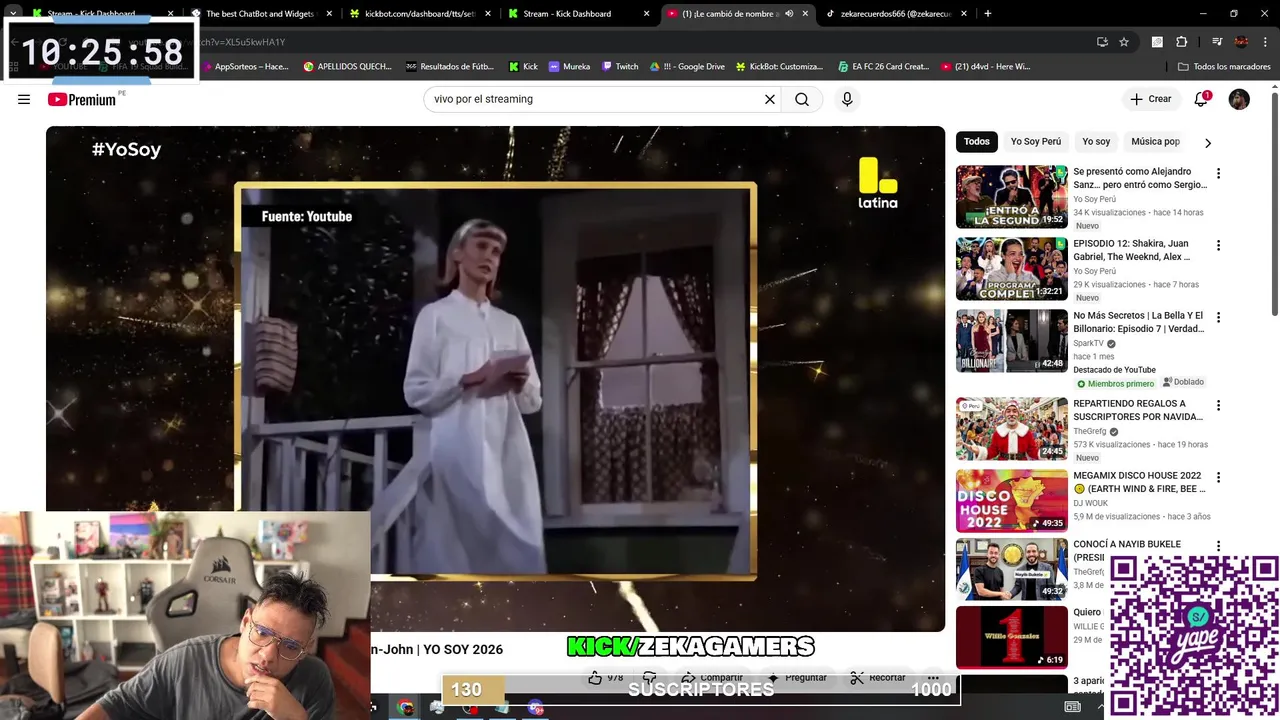
Task: Open the '!!! - Google Drive' bookmark
Action: click(x=687, y=67)
